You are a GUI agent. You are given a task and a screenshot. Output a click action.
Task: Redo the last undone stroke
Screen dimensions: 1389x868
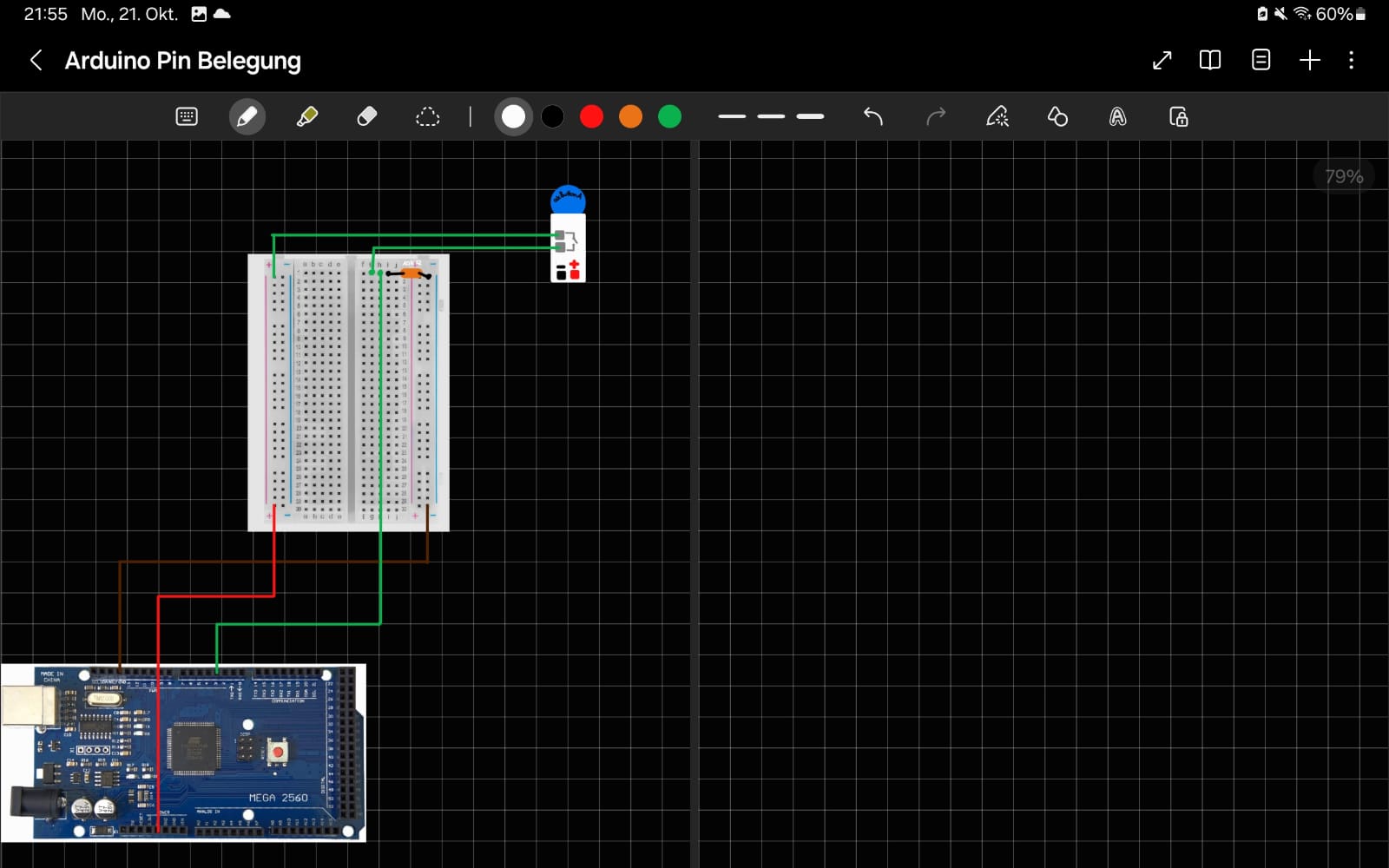[935, 116]
